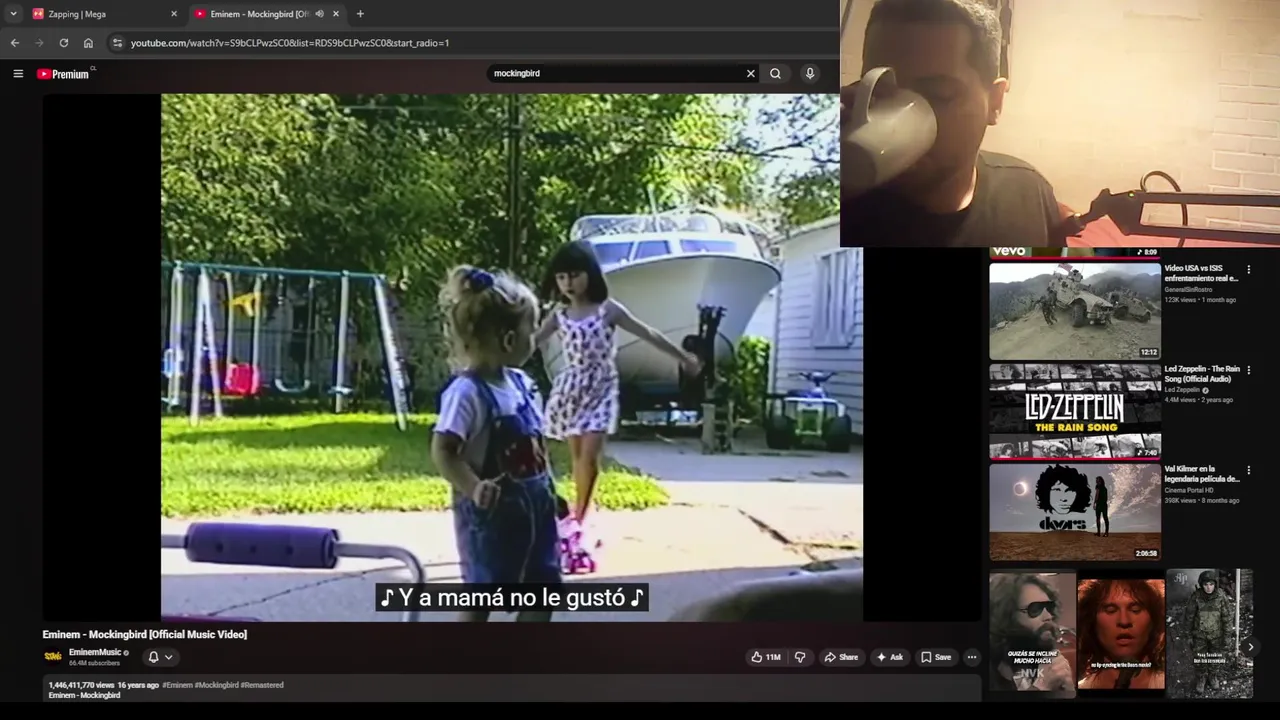
Task: Pause the Mockingbird video by clicking it
Action: (x=512, y=357)
